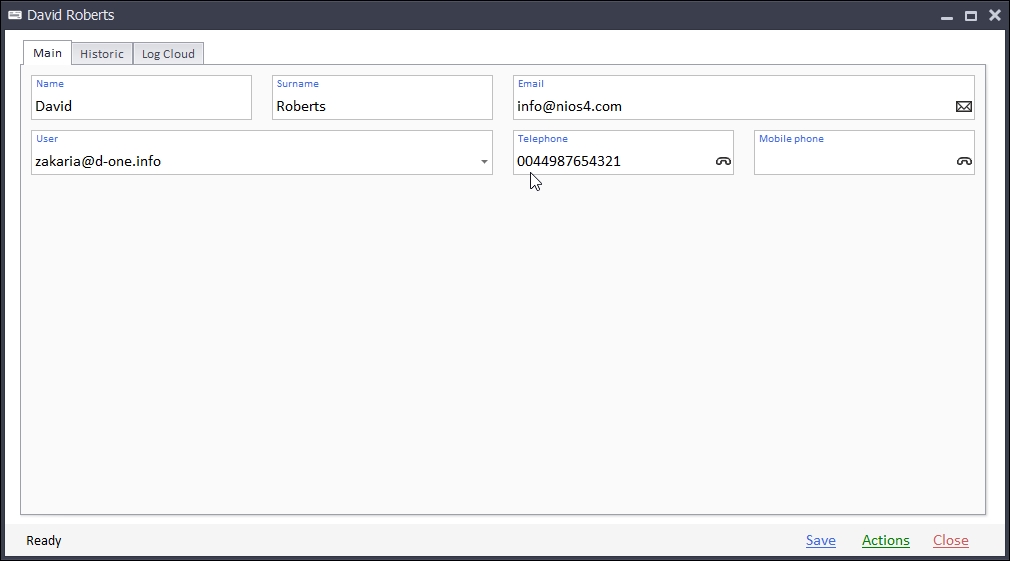1010x561 pixels.
Task: Close the window using the title bar X
Action: [x=995, y=16]
